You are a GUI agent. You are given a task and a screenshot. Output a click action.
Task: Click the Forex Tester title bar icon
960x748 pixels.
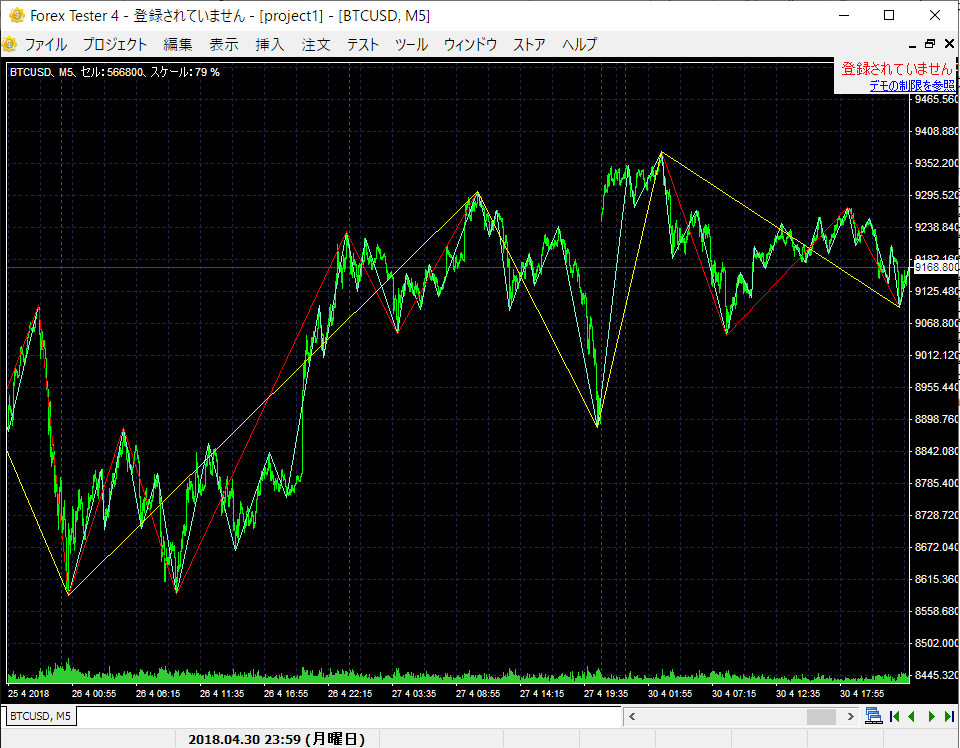tap(17, 15)
